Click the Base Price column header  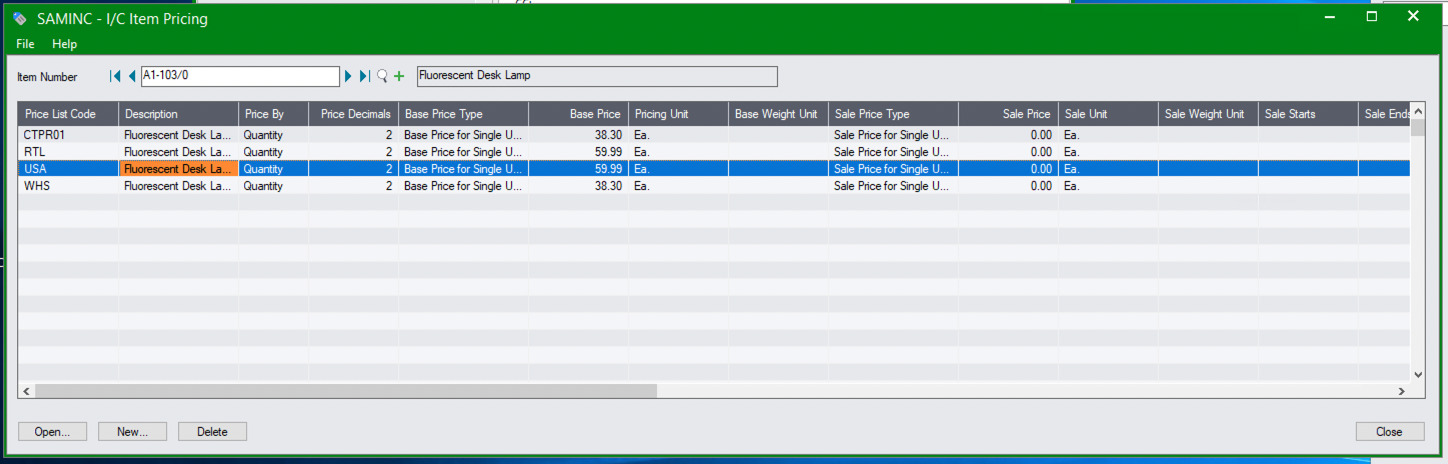tap(578, 114)
